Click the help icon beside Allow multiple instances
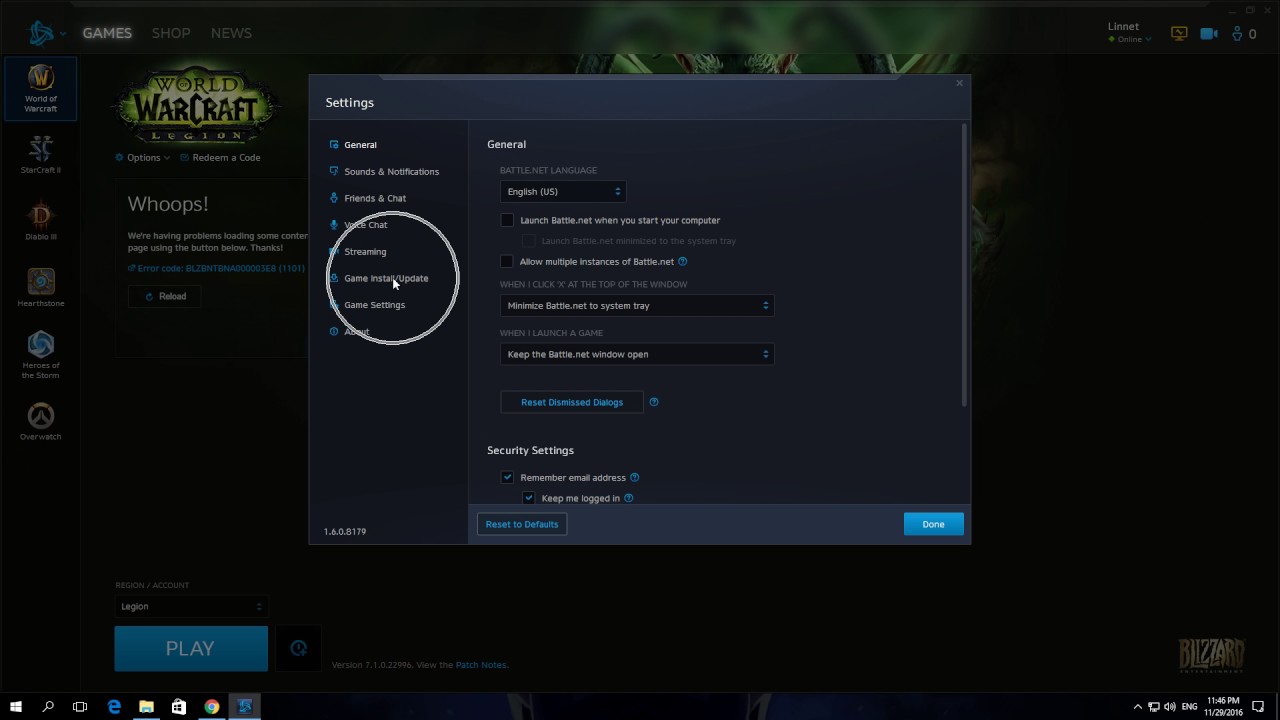 [x=683, y=262]
